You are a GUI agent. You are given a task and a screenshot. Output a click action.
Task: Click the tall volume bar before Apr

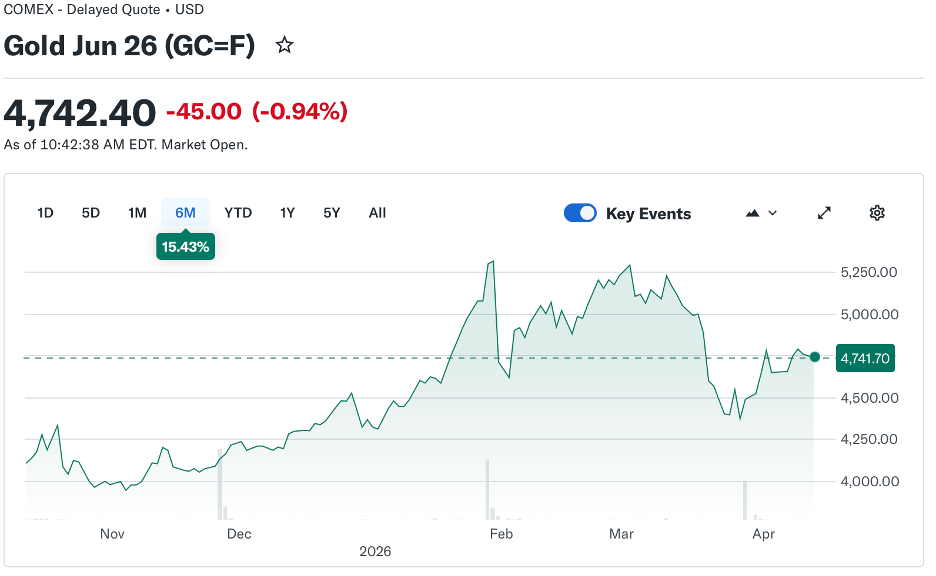(745, 500)
